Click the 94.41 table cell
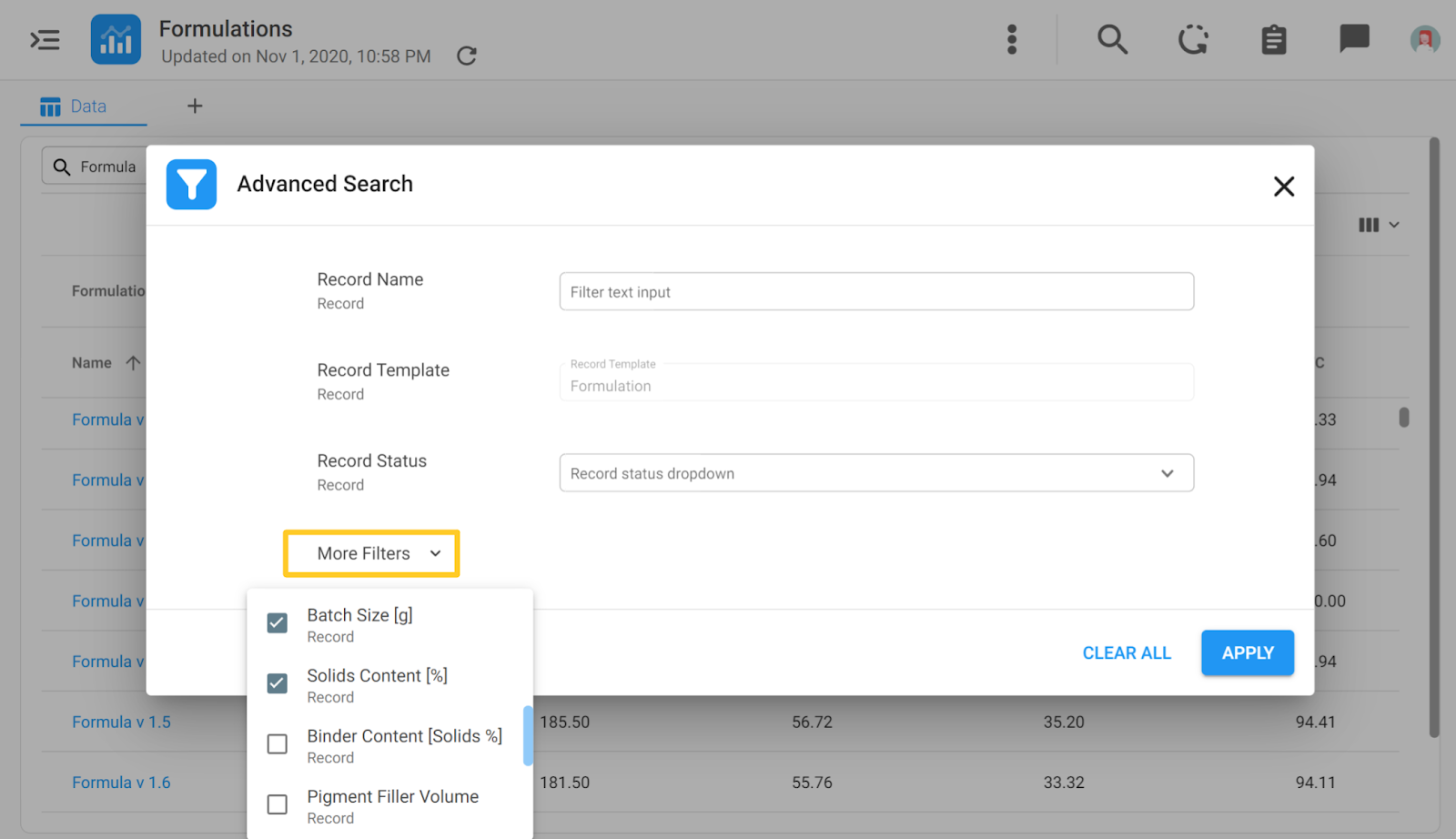The image size is (1456, 839). [1315, 723]
